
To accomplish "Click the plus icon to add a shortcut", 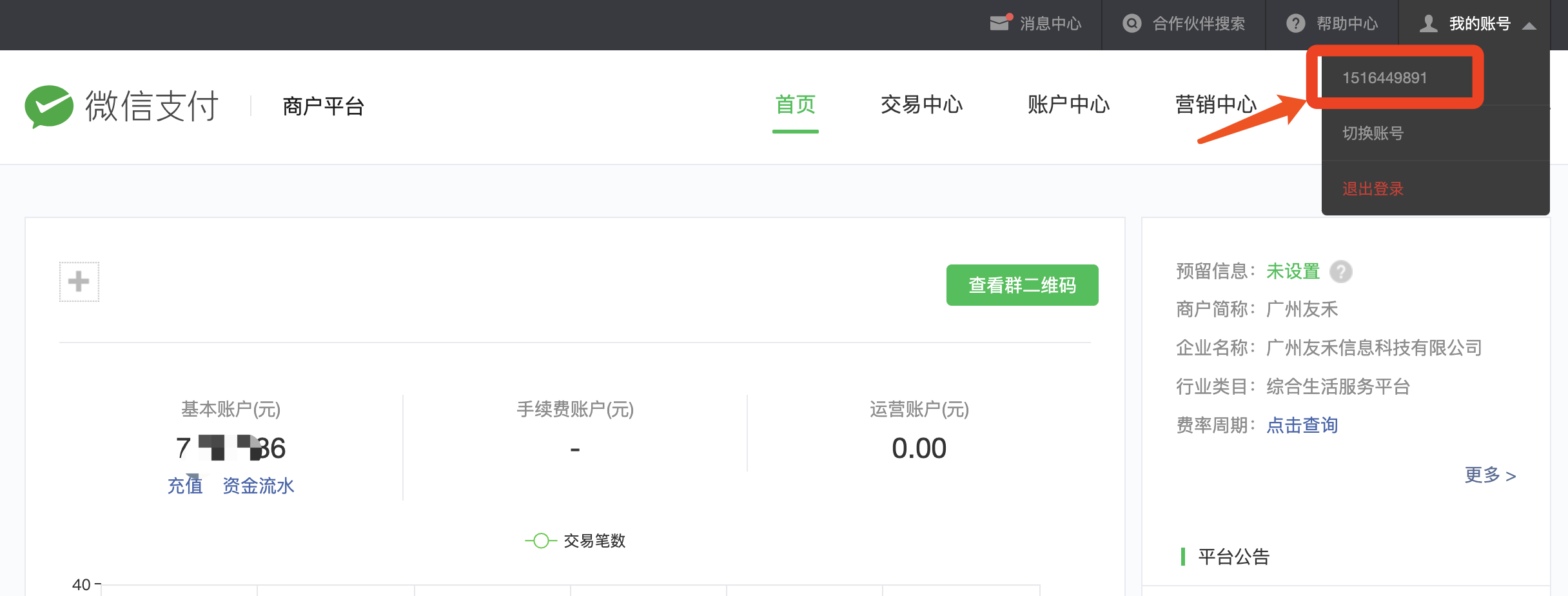I will pos(79,282).
